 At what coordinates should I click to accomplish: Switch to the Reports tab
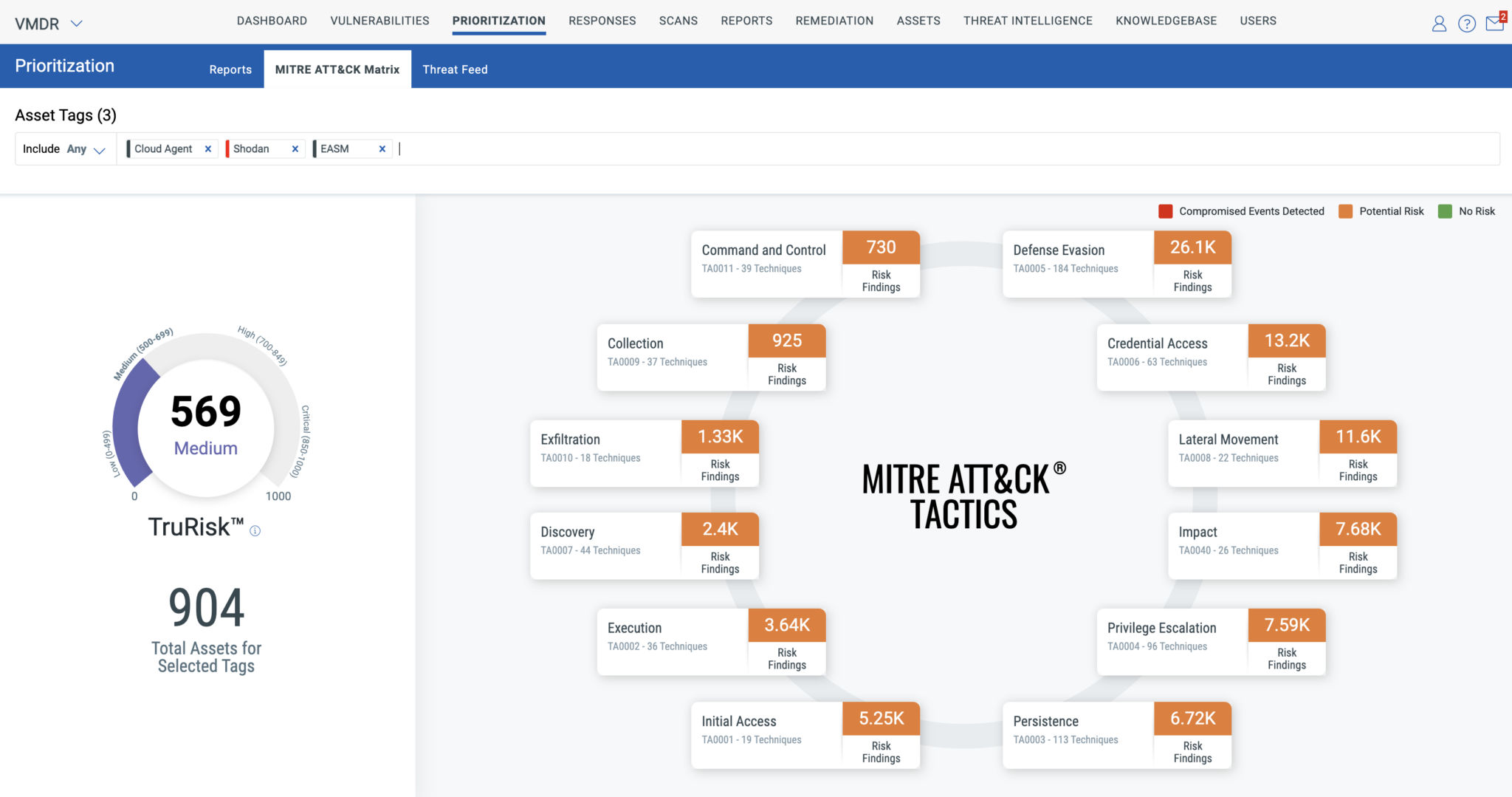click(x=230, y=69)
